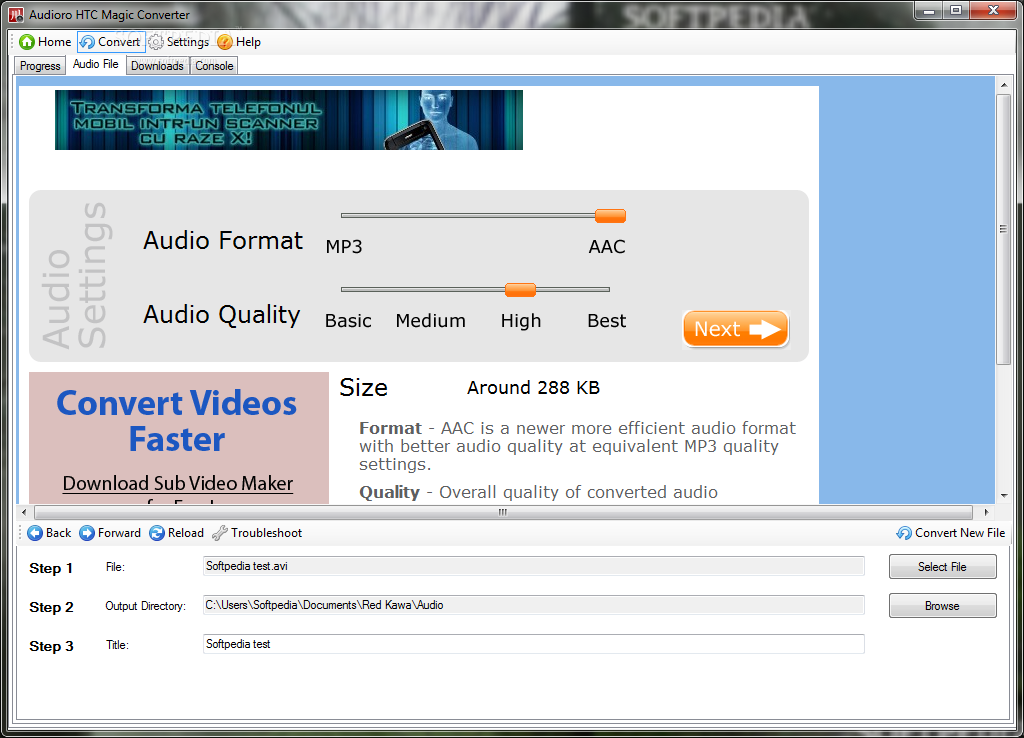Click the horizontal scrollbar thumb

(503, 512)
